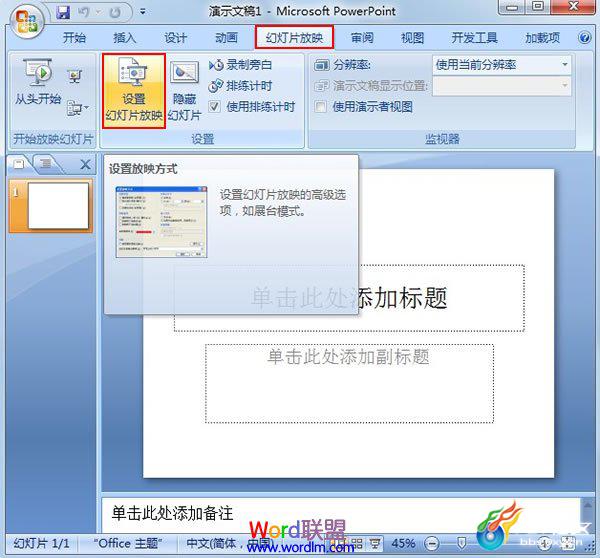Select the 幻灯片放映 tab
The image size is (600, 558).
294,38
